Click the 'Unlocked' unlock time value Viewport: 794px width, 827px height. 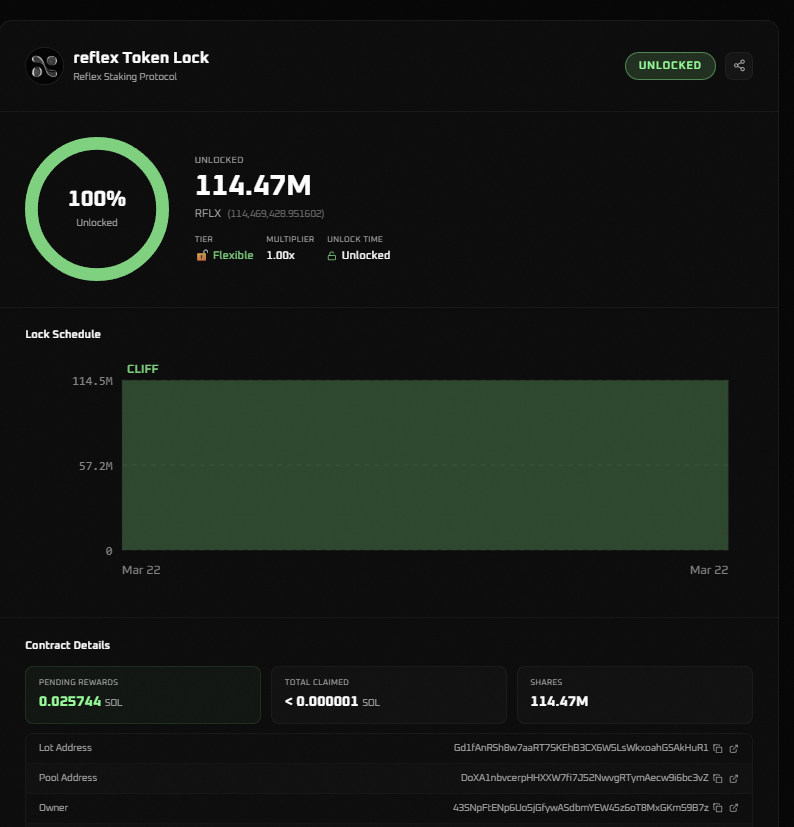pyautogui.click(x=366, y=255)
